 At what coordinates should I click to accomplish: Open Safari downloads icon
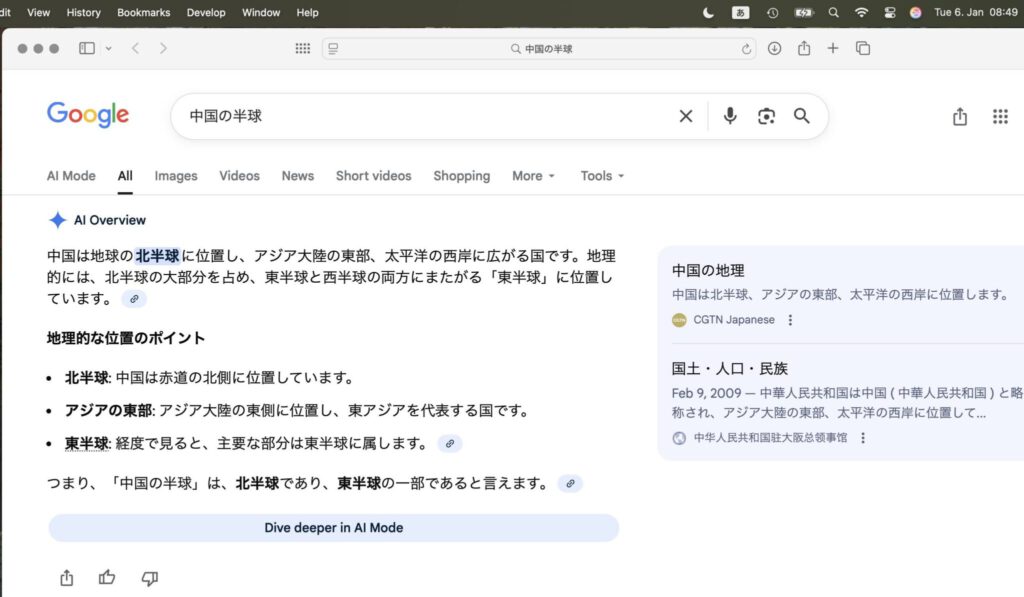pos(775,48)
